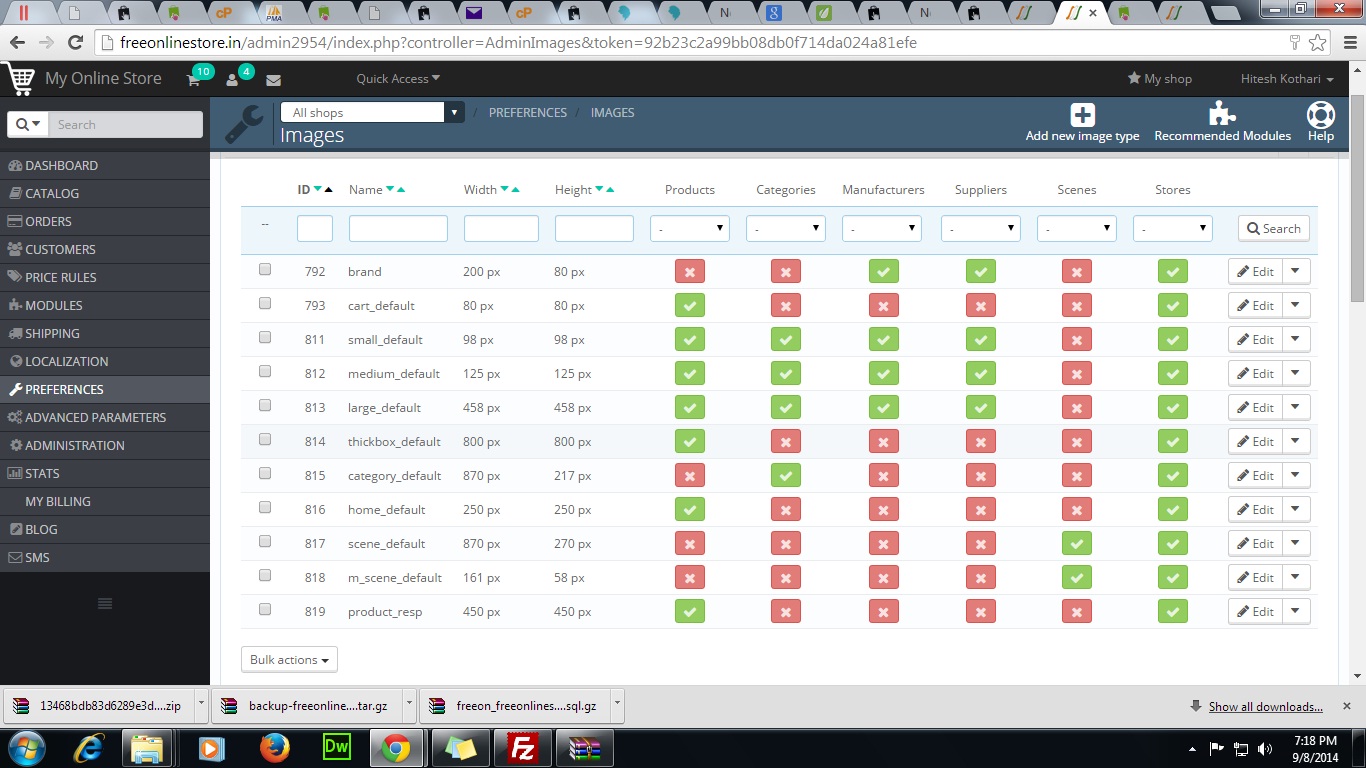Image resolution: width=1366 pixels, height=768 pixels.
Task: Toggle Products status for brand row
Action: [690, 271]
